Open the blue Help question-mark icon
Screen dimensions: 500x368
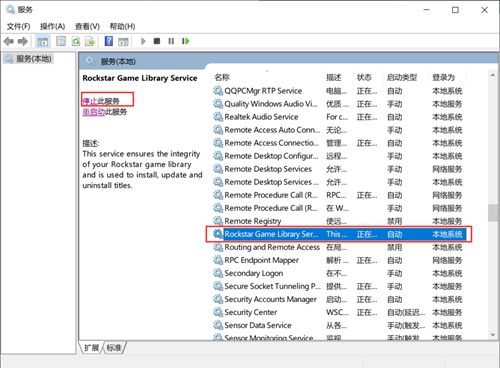click(109, 41)
